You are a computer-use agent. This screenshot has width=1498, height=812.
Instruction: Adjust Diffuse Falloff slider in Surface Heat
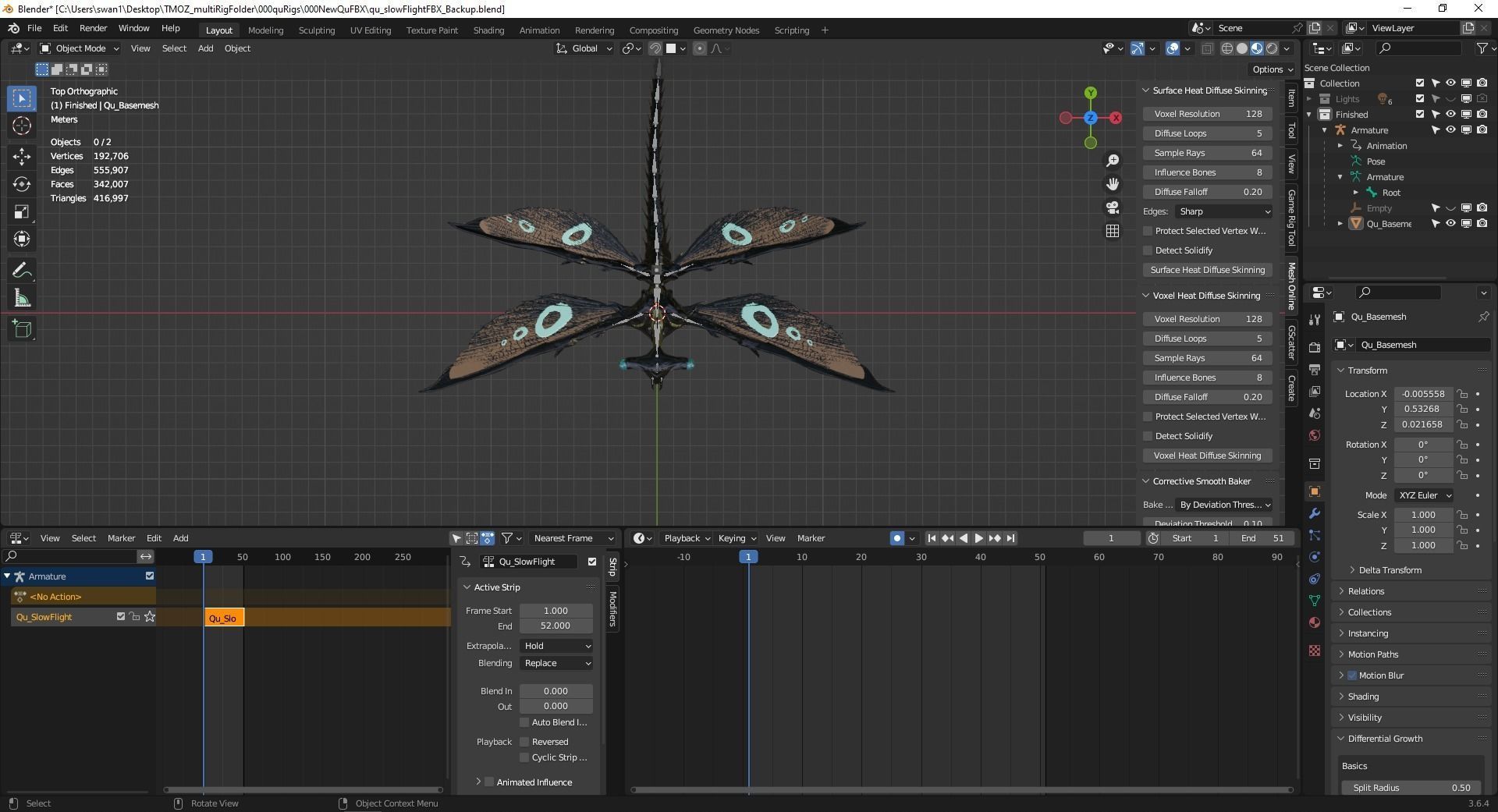[1208, 192]
